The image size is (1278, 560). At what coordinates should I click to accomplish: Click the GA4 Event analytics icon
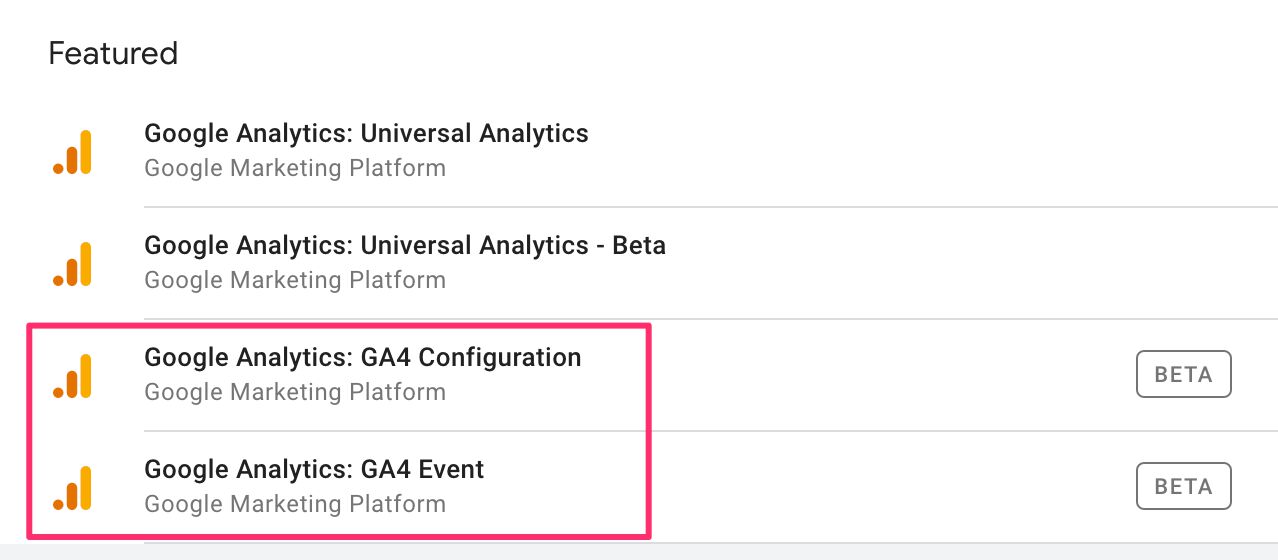pos(72,488)
